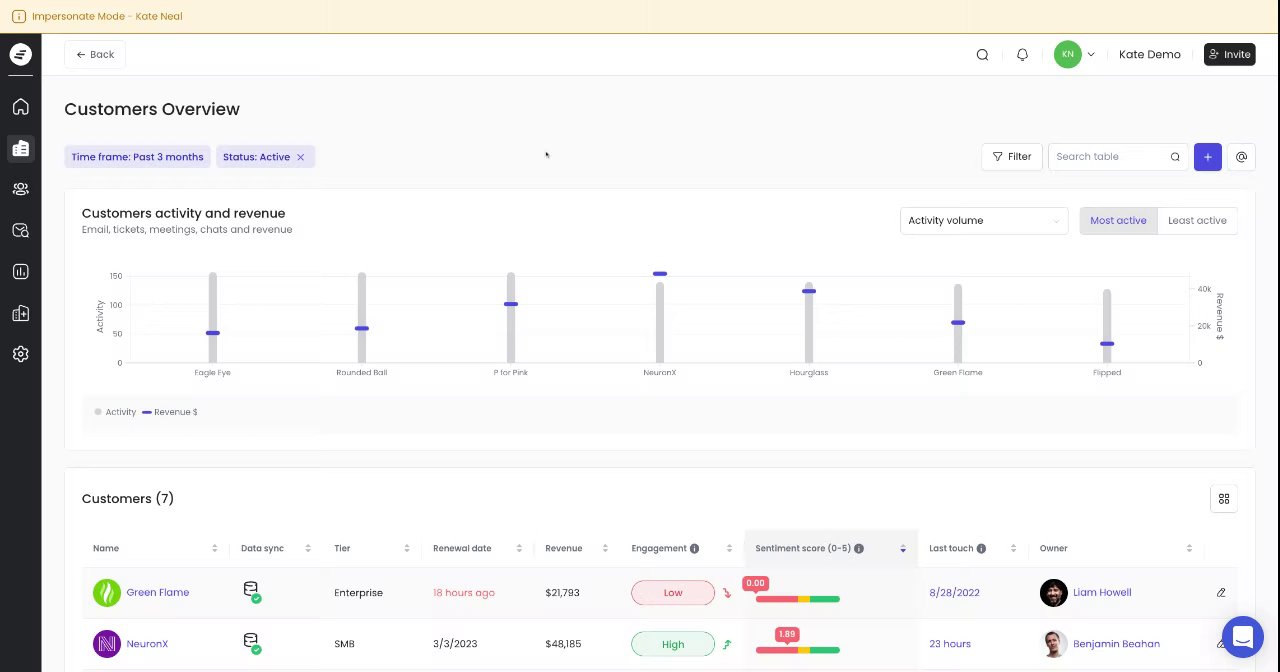Click the search magnifier in top bar
Image resolution: width=1280 pixels, height=672 pixels.
tap(982, 55)
